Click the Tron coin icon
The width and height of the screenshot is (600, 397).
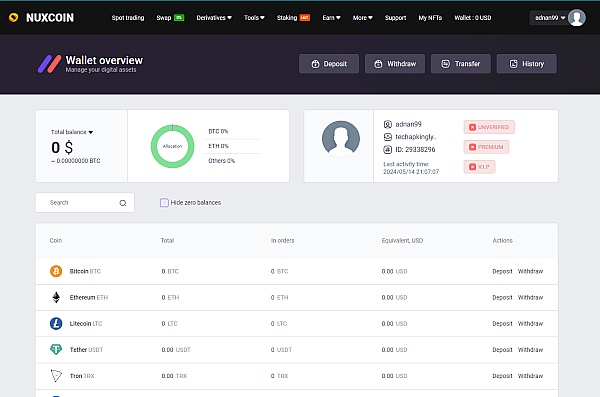point(56,376)
